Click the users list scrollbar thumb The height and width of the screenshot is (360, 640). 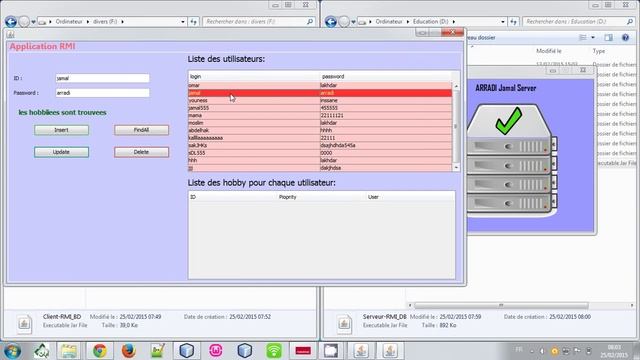pos(456,126)
